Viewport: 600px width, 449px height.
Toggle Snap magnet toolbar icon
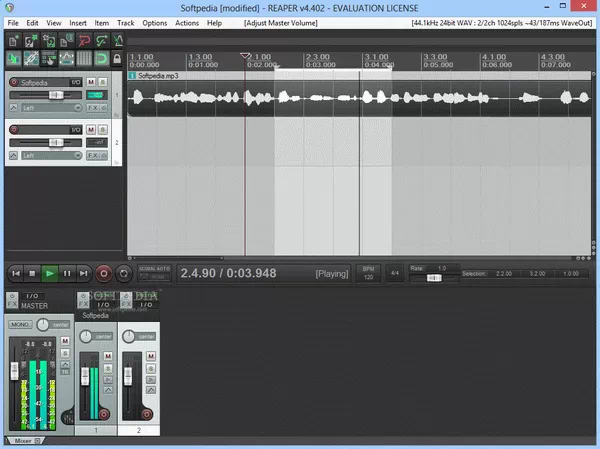[101, 59]
